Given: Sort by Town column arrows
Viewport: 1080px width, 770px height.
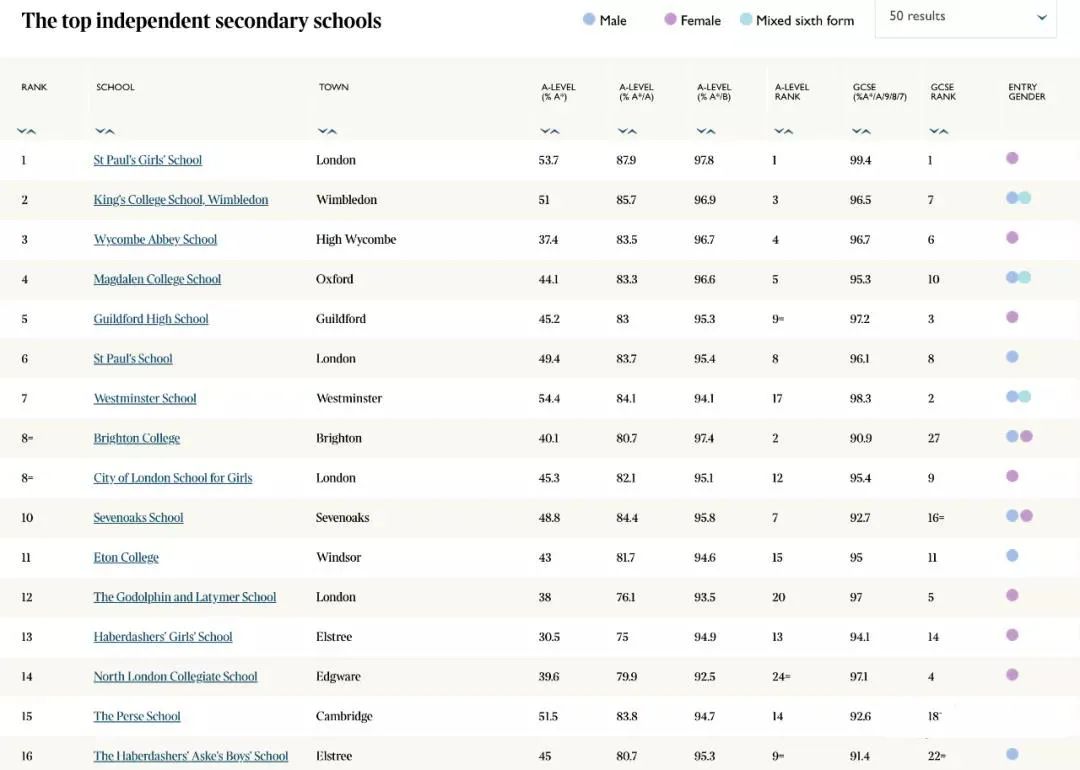Looking at the screenshot, I should (x=327, y=131).
